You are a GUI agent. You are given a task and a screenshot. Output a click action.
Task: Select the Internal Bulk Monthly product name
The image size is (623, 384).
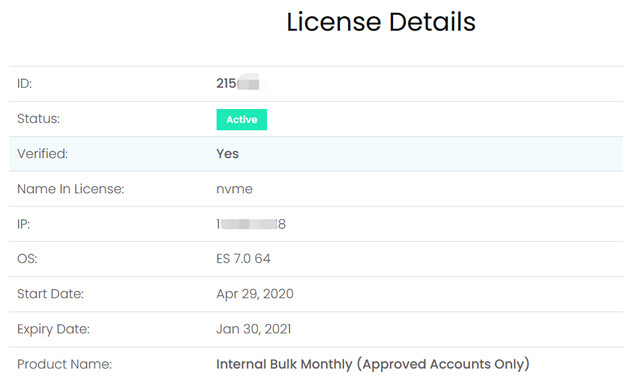373,364
